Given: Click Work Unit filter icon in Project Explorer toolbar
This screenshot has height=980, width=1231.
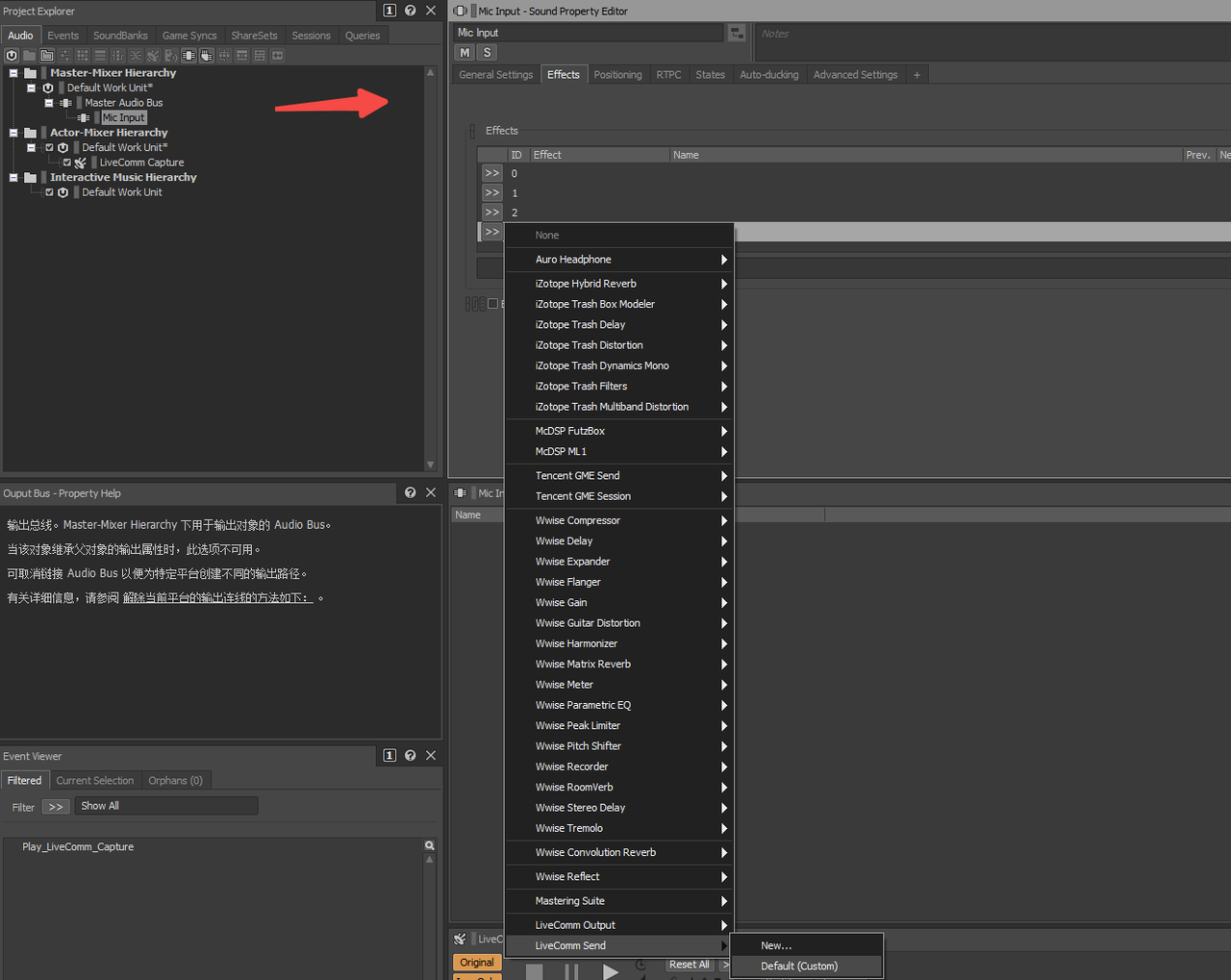Looking at the screenshot, I should pos(12,56).
